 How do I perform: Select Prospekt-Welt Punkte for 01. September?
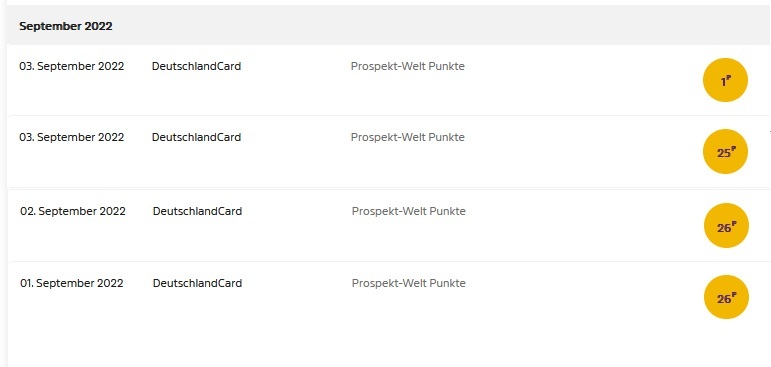(x=409, y=283)
